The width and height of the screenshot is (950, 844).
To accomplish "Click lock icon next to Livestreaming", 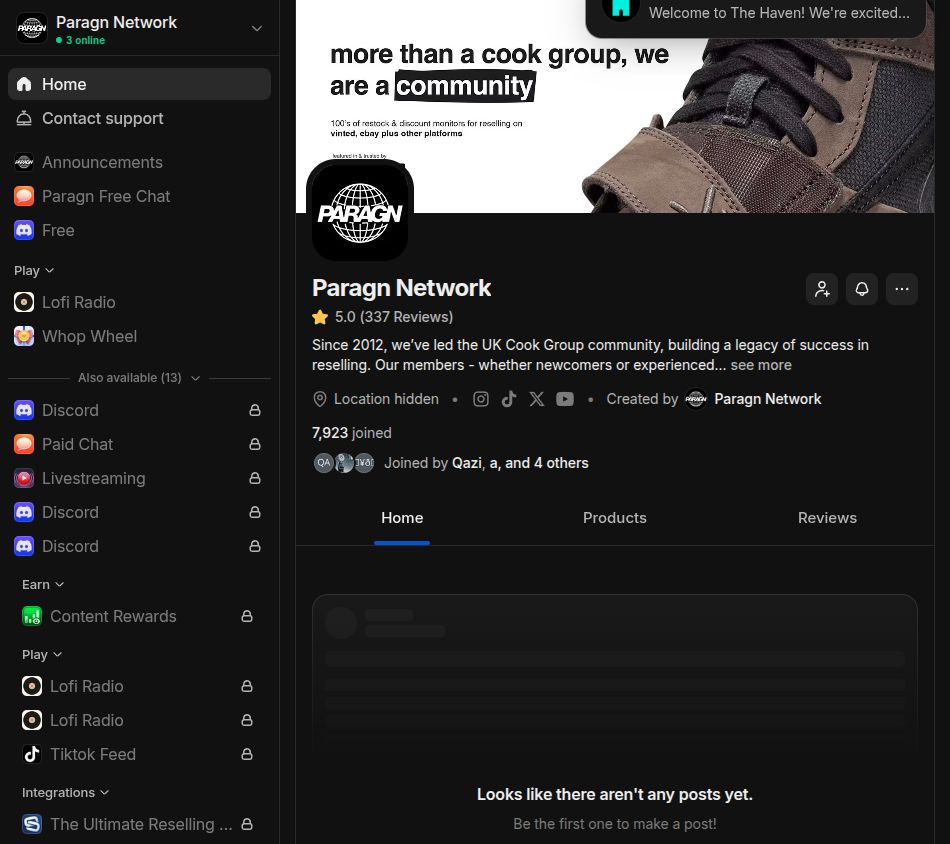I will tap(255, 478).
